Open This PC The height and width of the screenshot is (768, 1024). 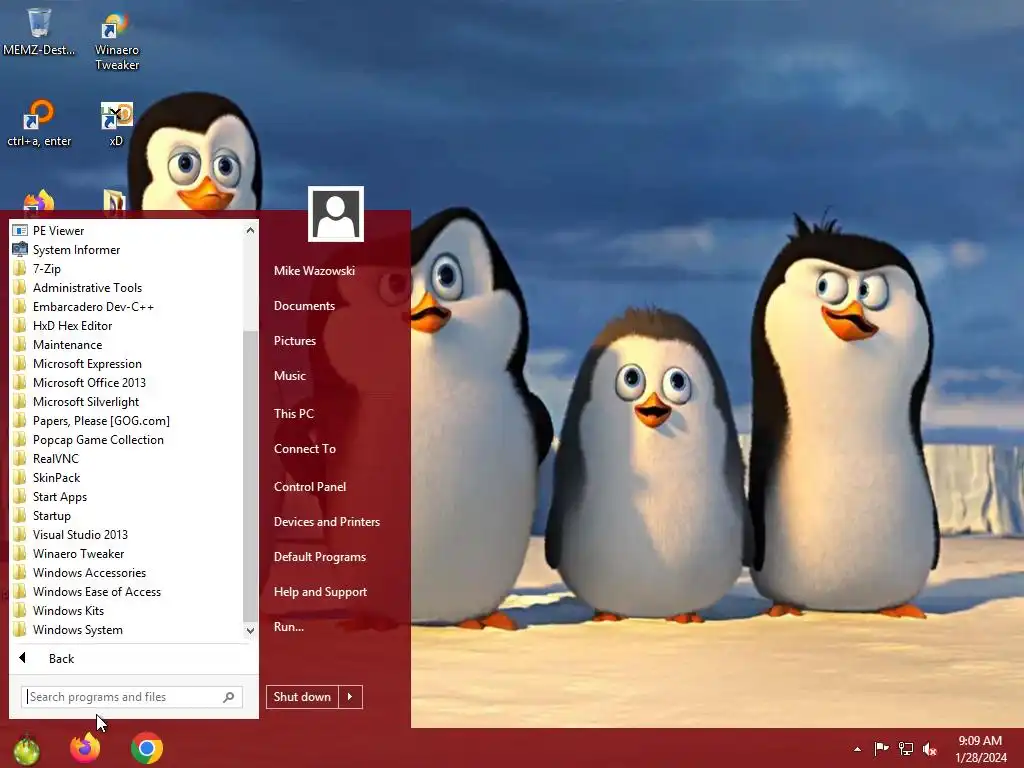coord(293,413)
